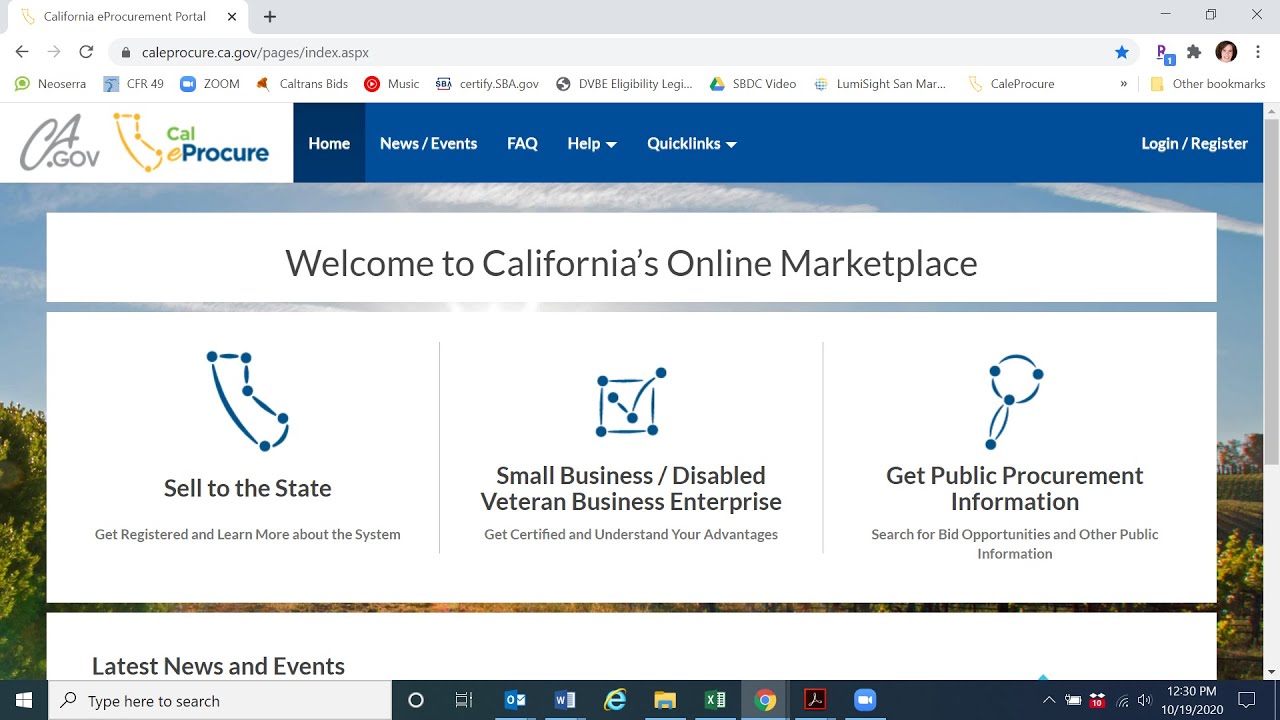Image resolution: width=1280 pixels, height=720 pixels.
Task: Open Excel from the taskbar
Action: click(715, 700)
